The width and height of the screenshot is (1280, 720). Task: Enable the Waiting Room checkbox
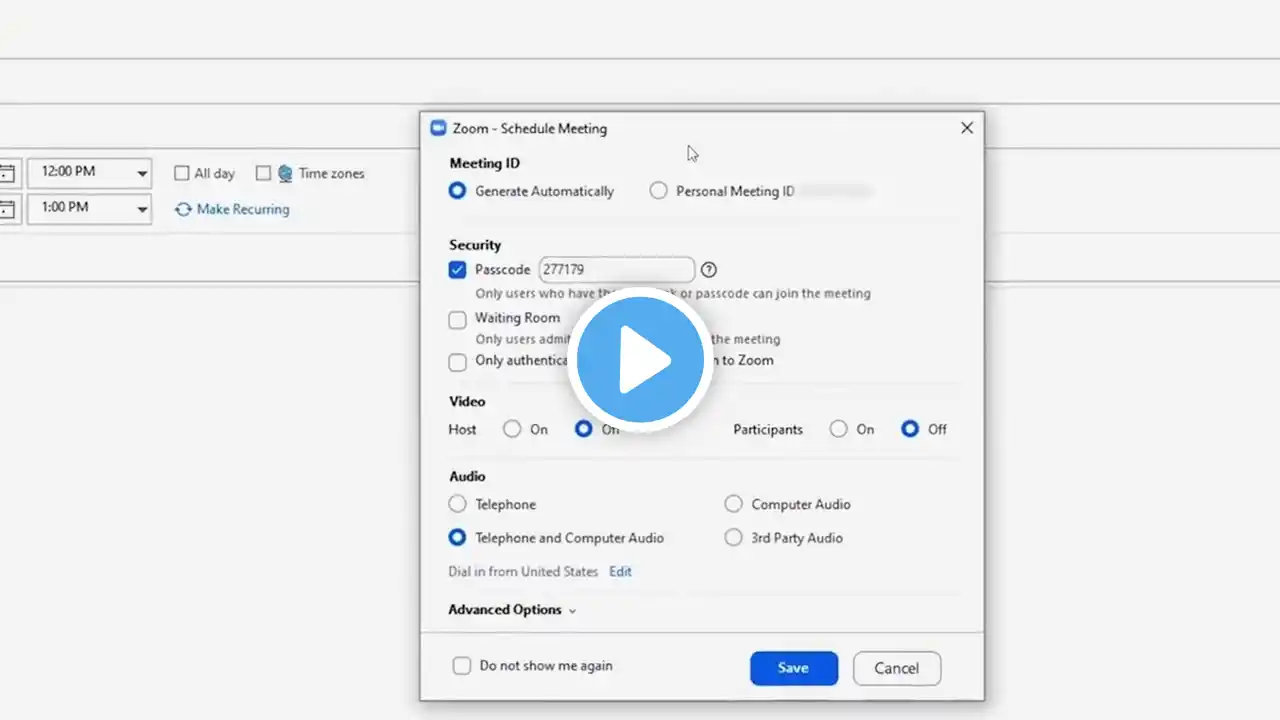[x=458, y=319]
